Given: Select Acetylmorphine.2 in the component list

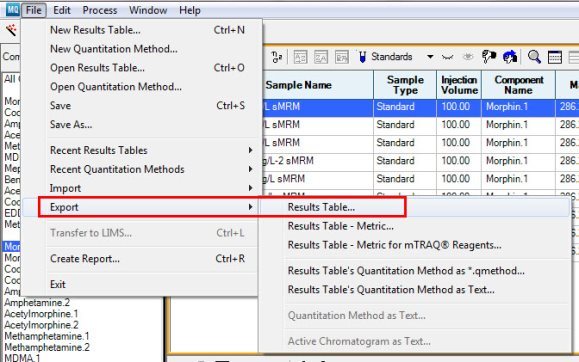Looking at the screenshot, I should pos(41,325).
